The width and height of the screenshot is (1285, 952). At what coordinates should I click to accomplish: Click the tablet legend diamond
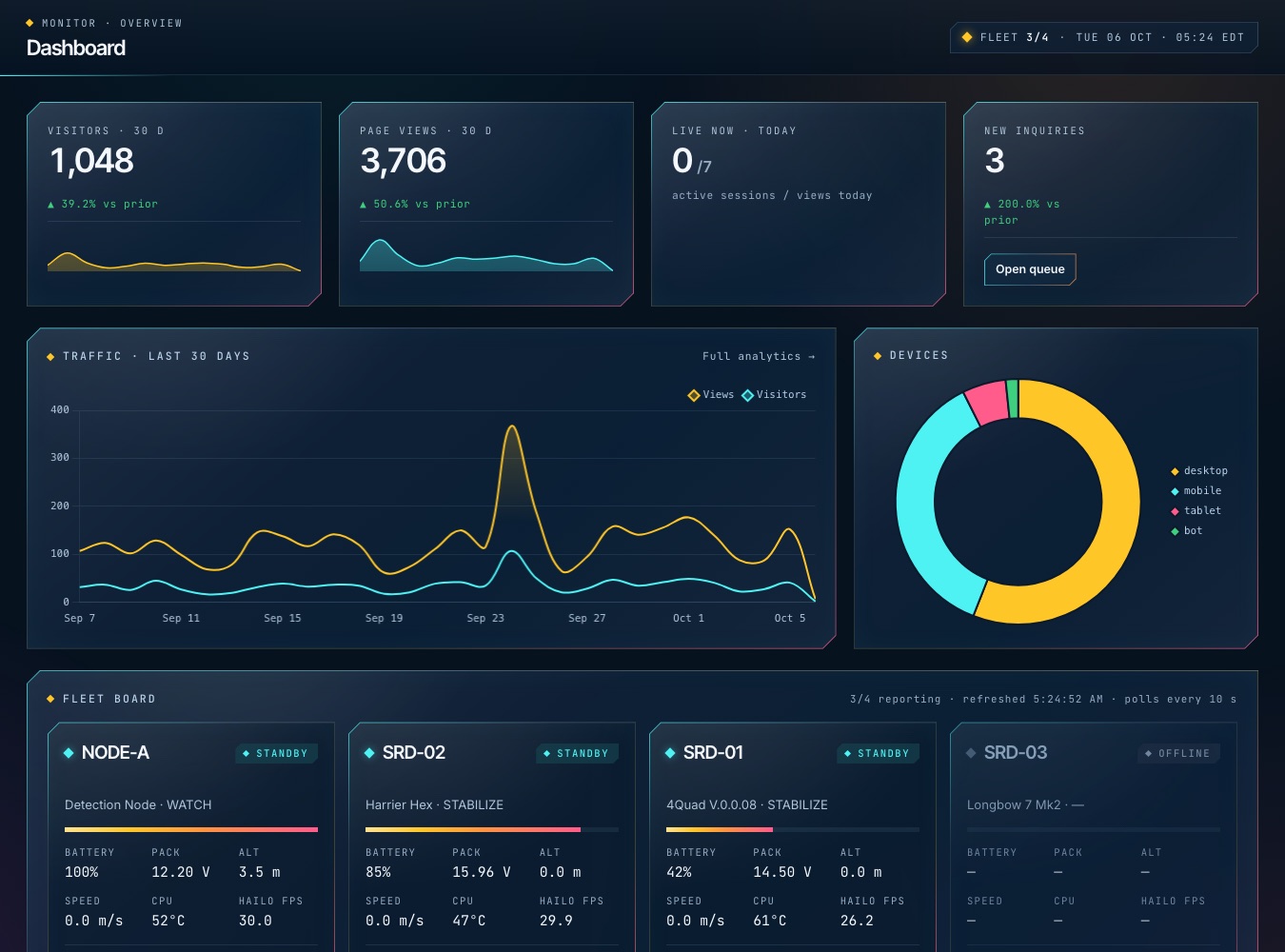[x=1175, y=511]
